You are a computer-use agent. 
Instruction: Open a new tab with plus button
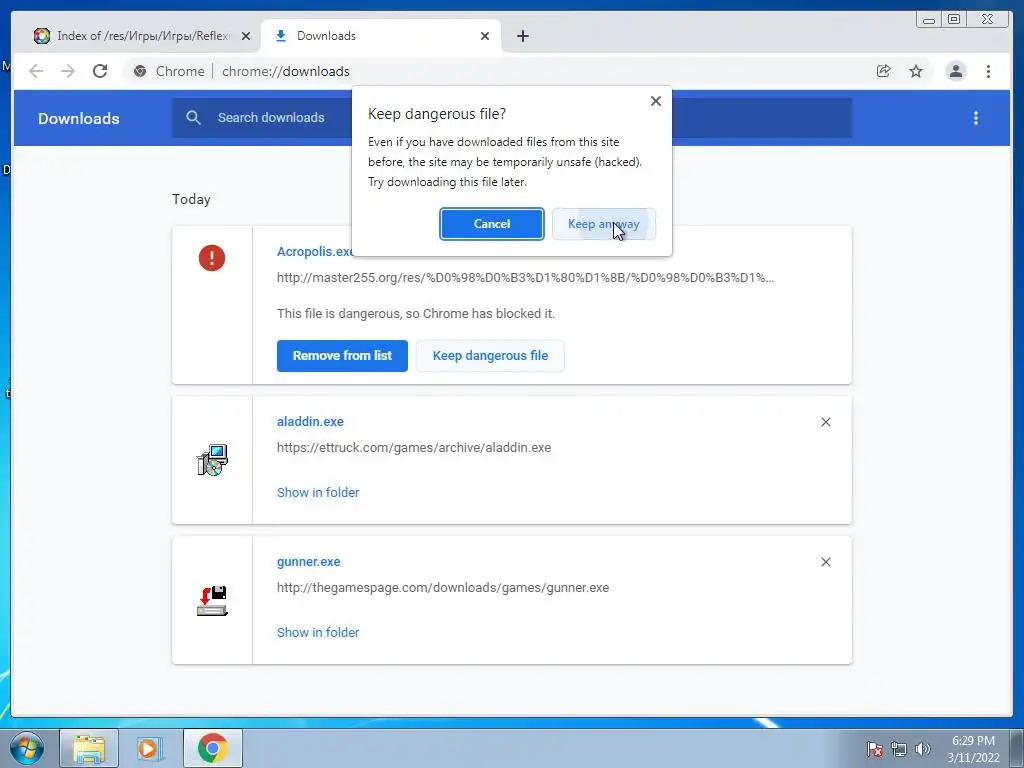click(x=522, y=36)
